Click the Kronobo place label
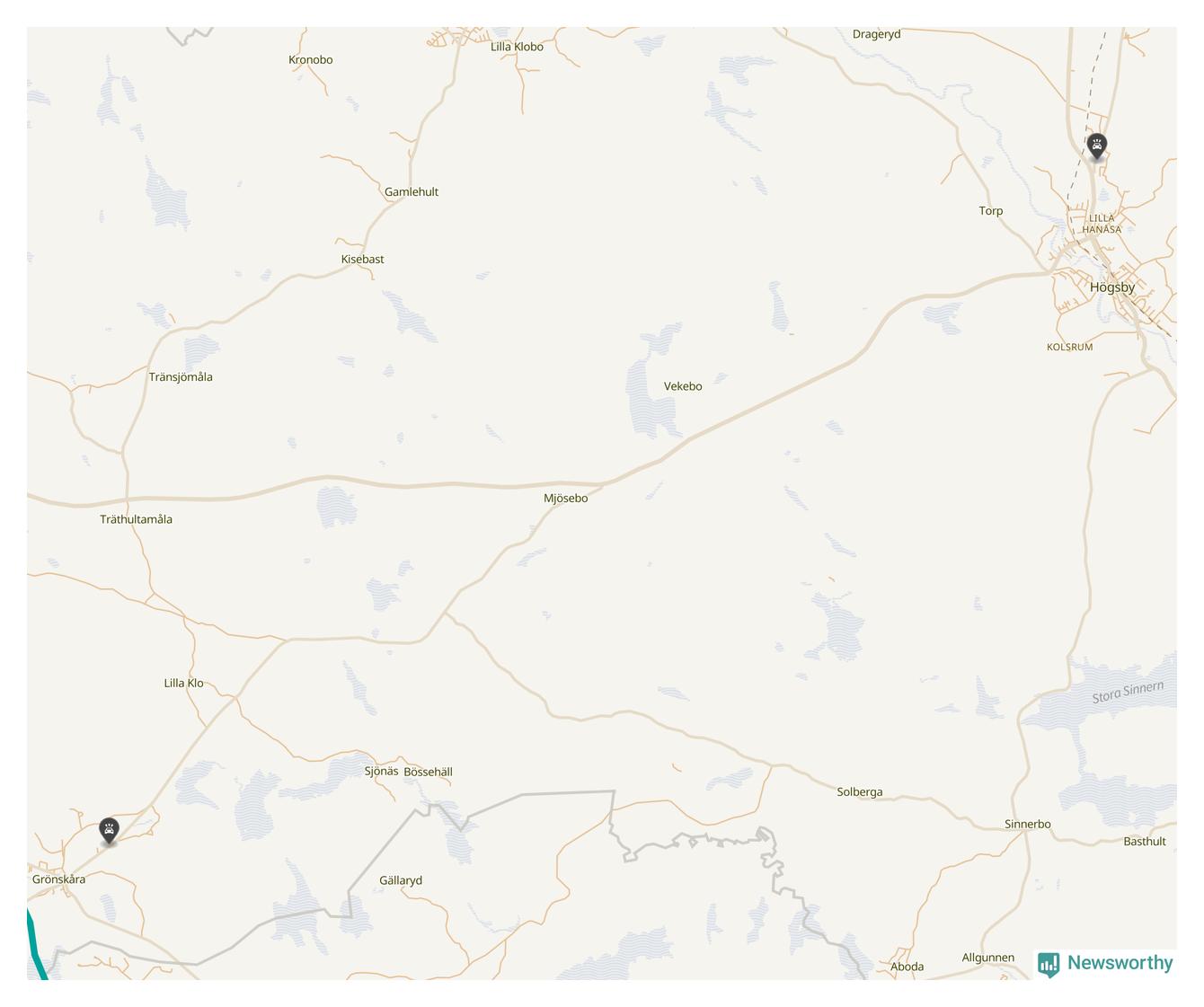Screen dimensions: 1204x1007 [x=311, y=60]
